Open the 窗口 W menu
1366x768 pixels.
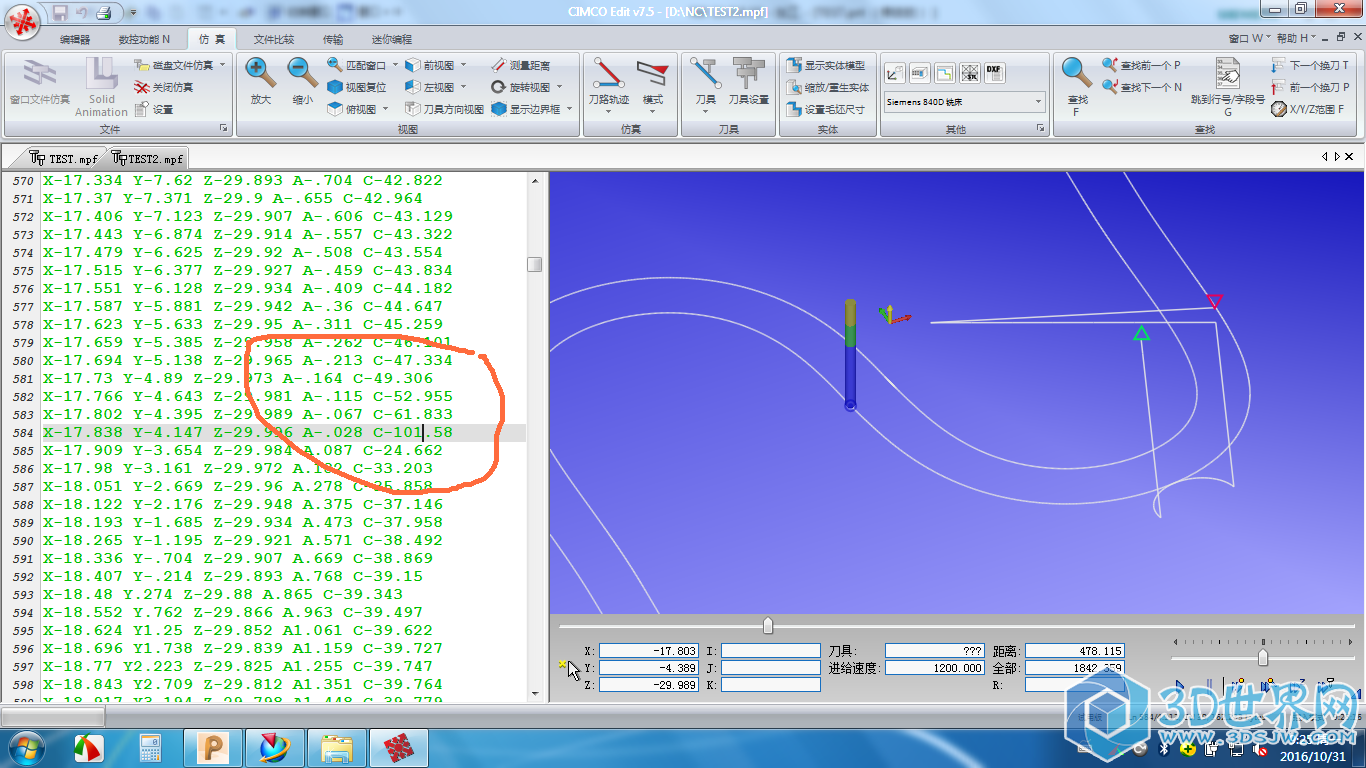[1250, 39]
